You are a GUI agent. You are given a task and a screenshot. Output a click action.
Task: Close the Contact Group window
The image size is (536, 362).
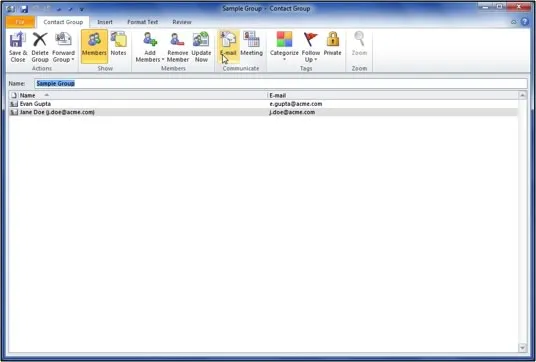click(x=519, y=6)
